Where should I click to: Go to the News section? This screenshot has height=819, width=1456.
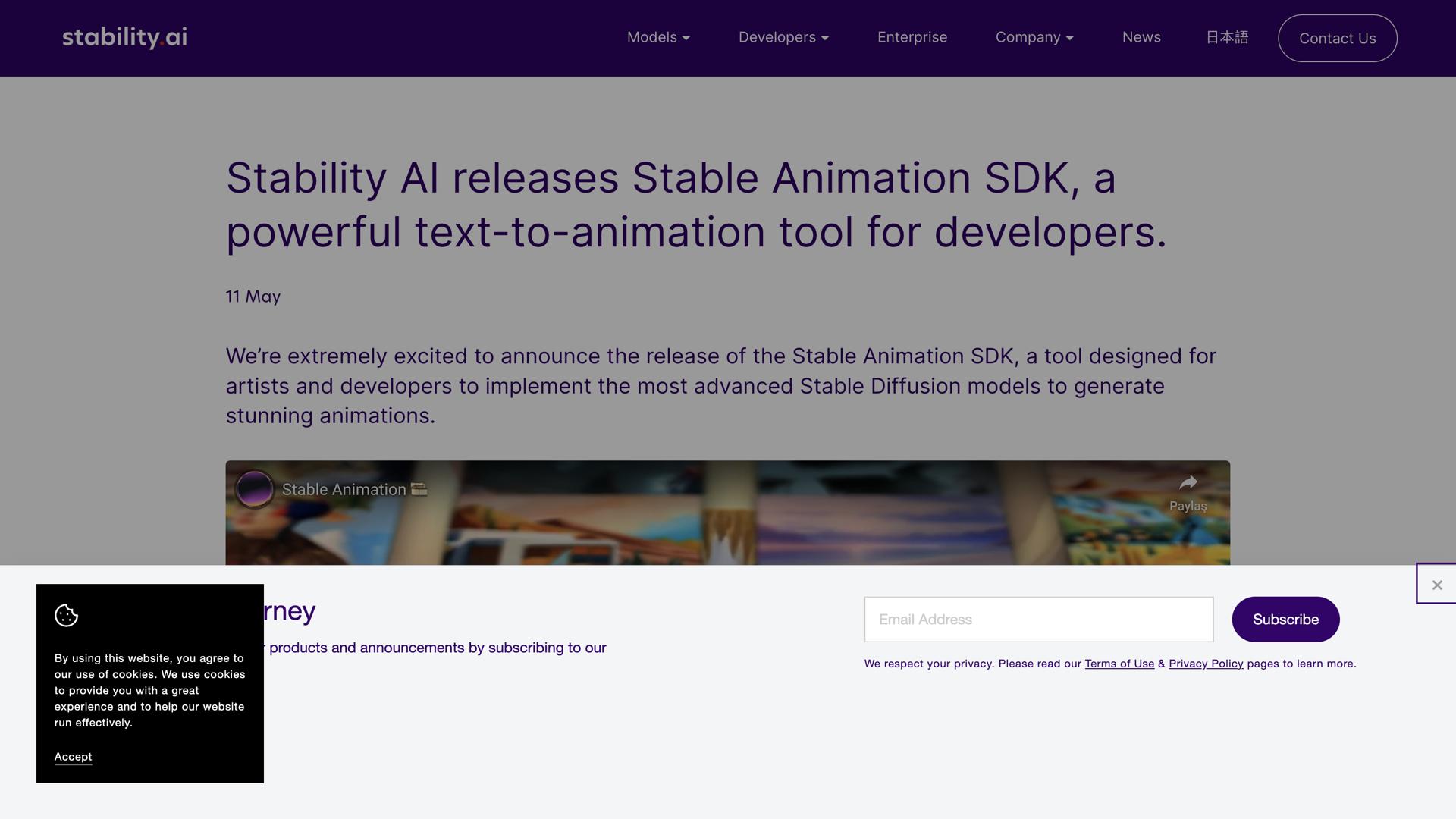(1141, 37)
